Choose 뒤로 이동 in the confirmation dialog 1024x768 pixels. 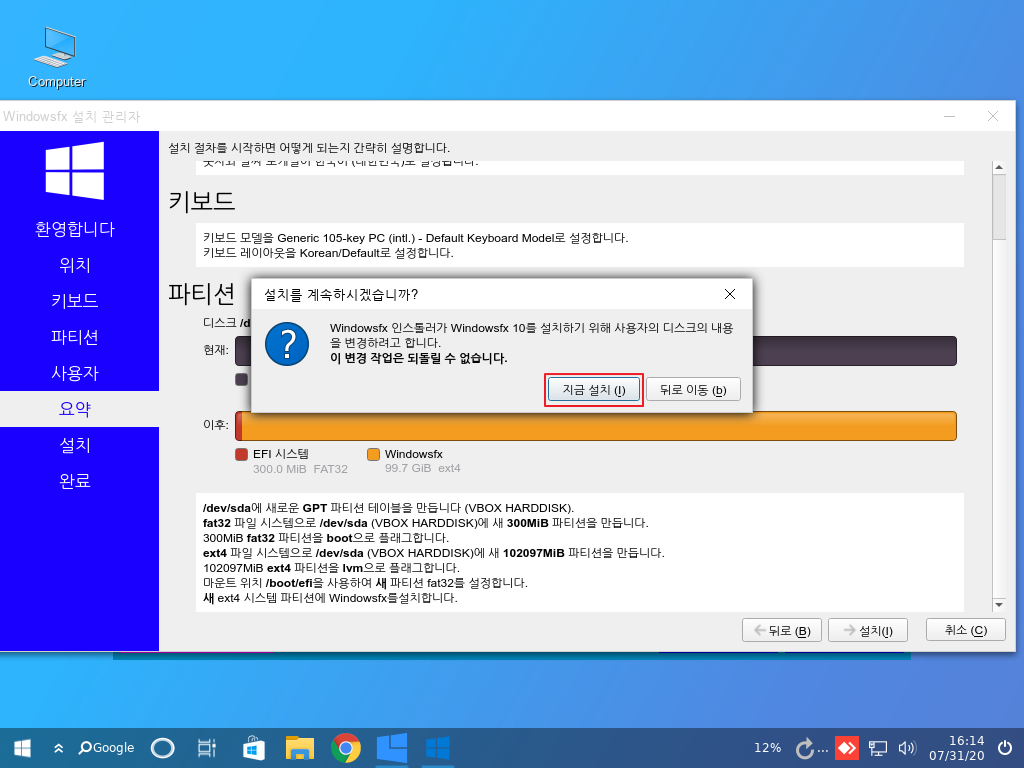tap(693, 390)
